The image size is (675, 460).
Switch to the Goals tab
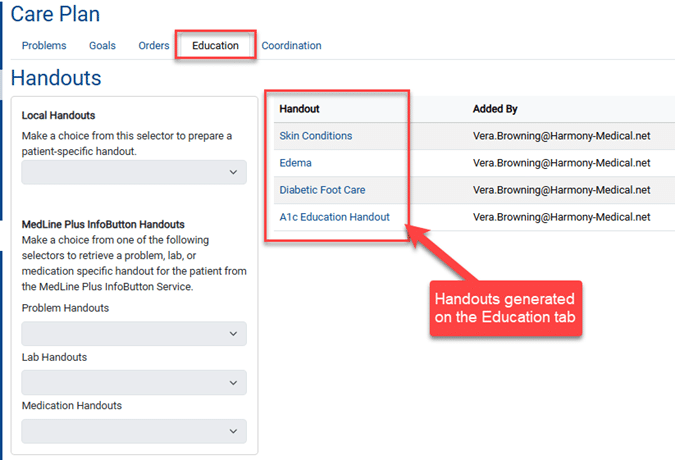pyautogui.click(x=102, y=46)
